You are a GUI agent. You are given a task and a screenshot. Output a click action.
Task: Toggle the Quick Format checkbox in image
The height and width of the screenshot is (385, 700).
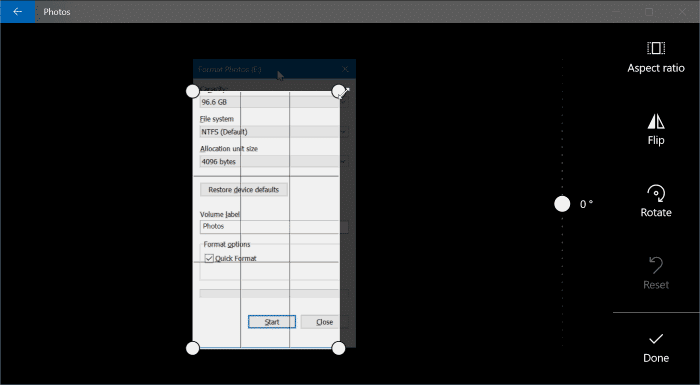pos(209,258)
